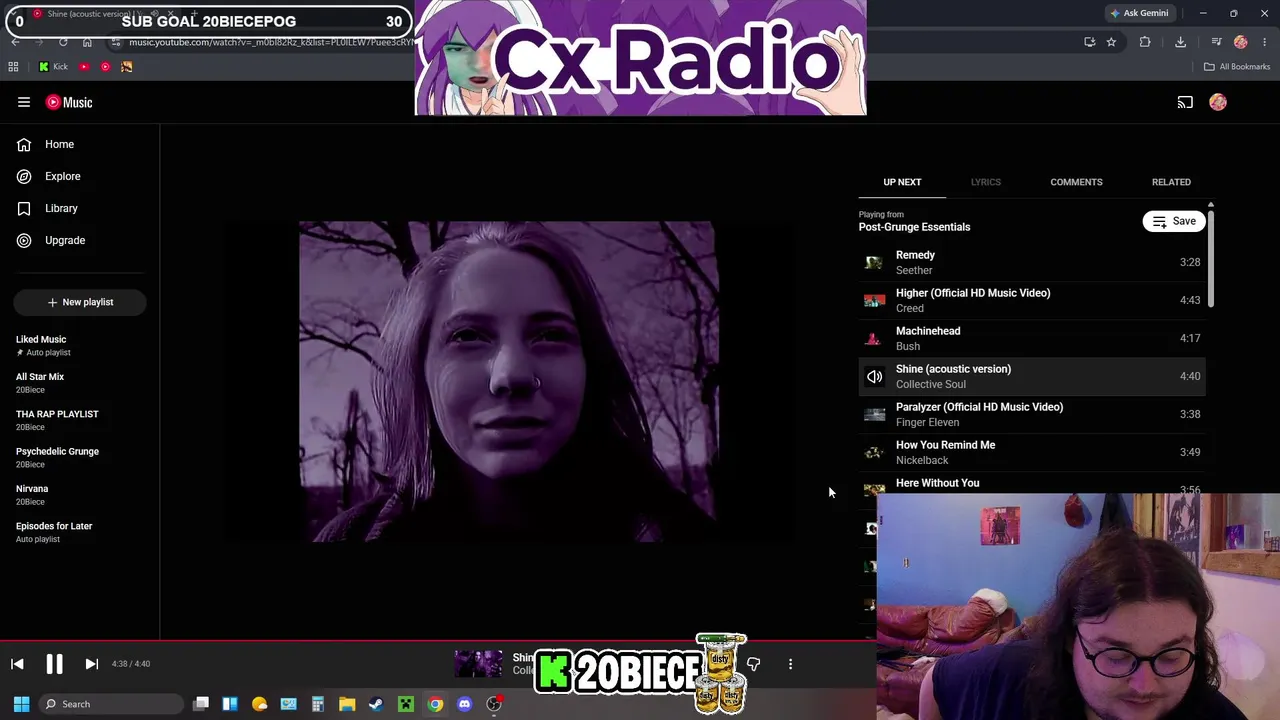Open the YouTube Music guide hamburger menu
Screen dimensions: 1280x720
point(24,102)
